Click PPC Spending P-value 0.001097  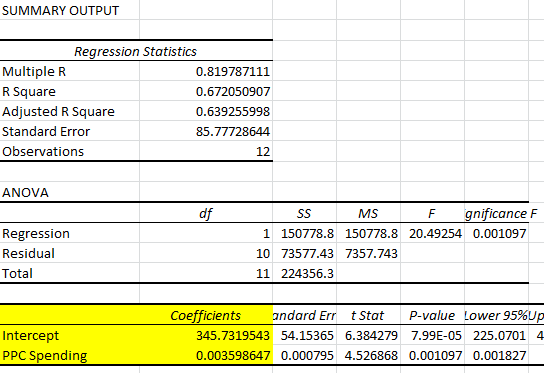(432, 355)
